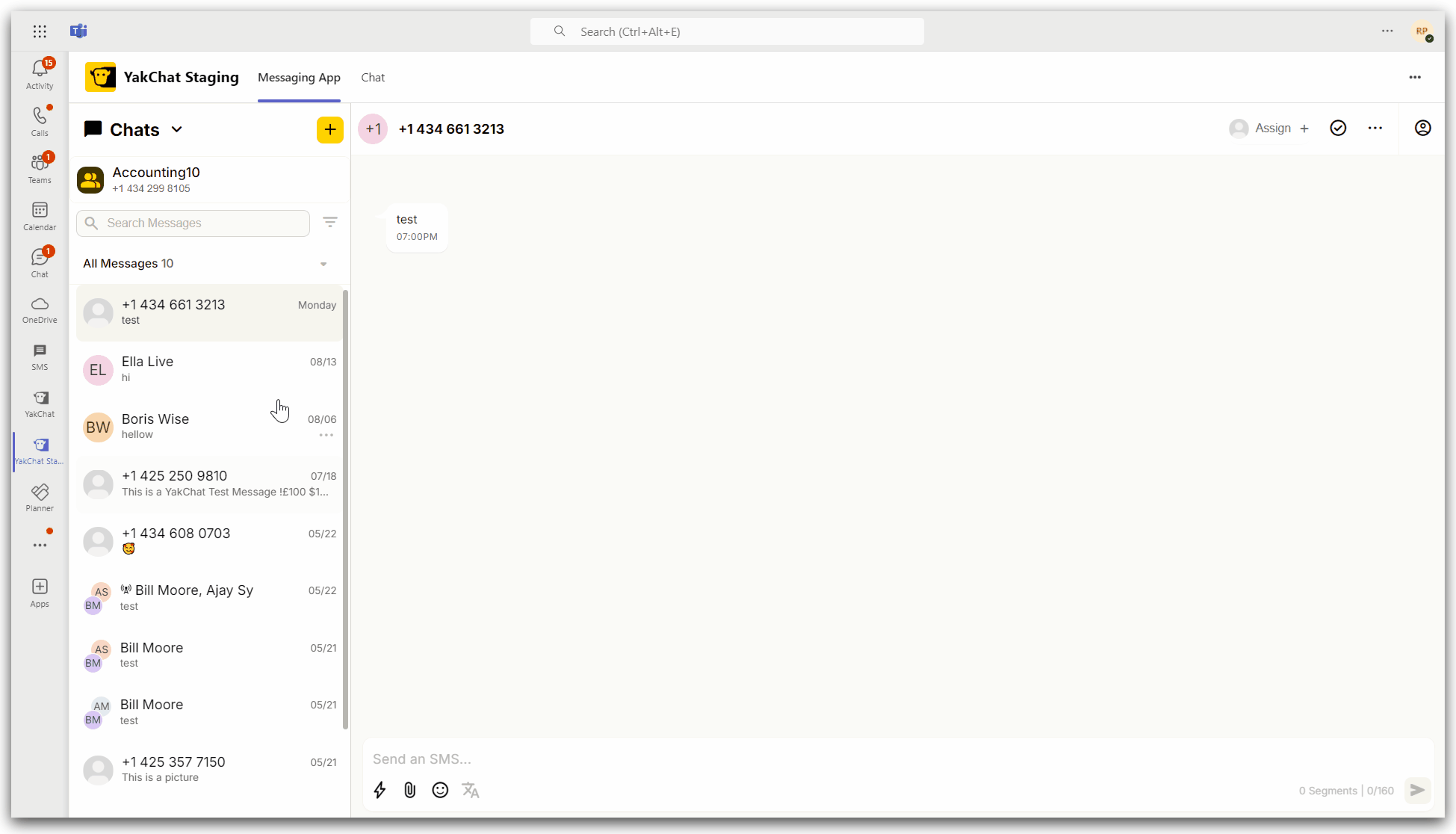This screenshot has width=1456, height=834.
Task: Assign the conversation to a user
Action: point(1269,129)
